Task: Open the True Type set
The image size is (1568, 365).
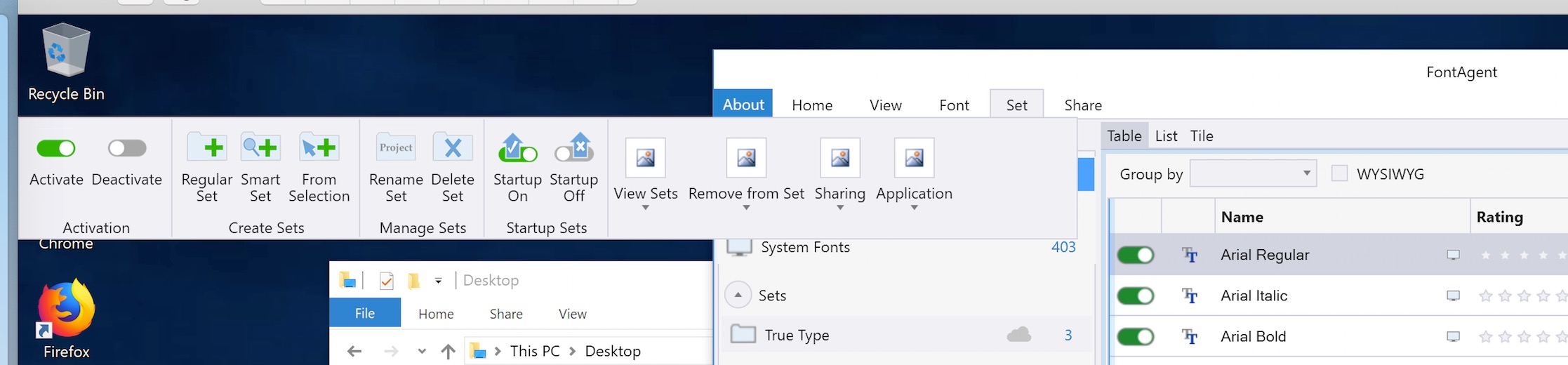Action: pos(797,336)
